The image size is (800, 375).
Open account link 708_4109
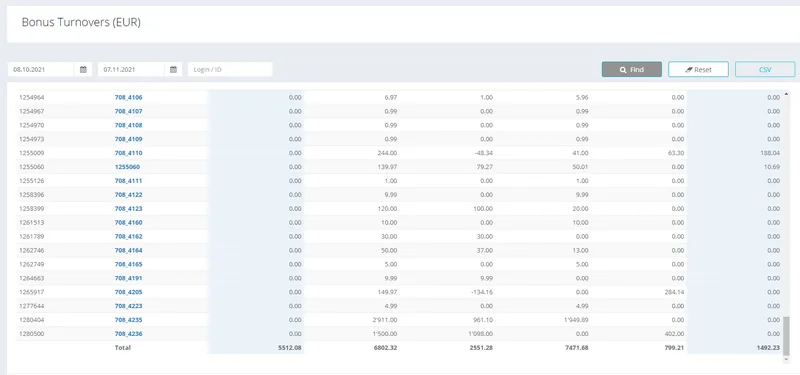tap(129, 139)
